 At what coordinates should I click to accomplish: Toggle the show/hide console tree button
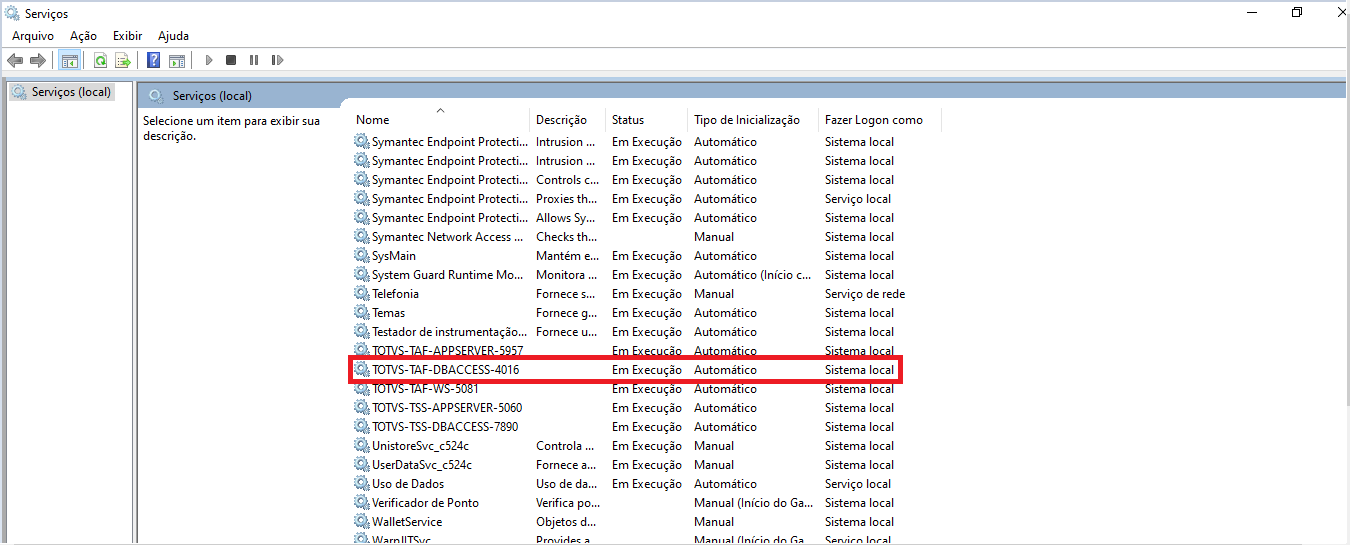click(70, 60)
